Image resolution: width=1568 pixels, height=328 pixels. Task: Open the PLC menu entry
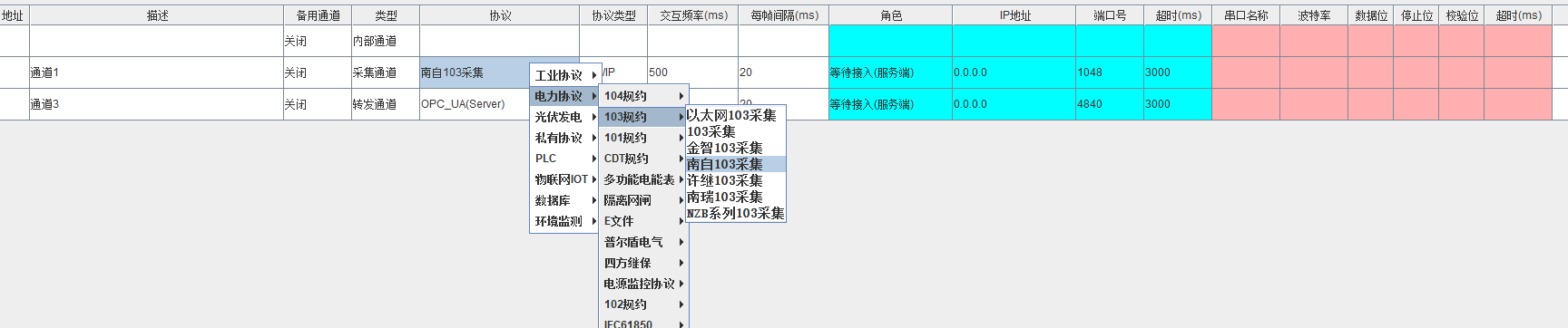coord(565,159)
